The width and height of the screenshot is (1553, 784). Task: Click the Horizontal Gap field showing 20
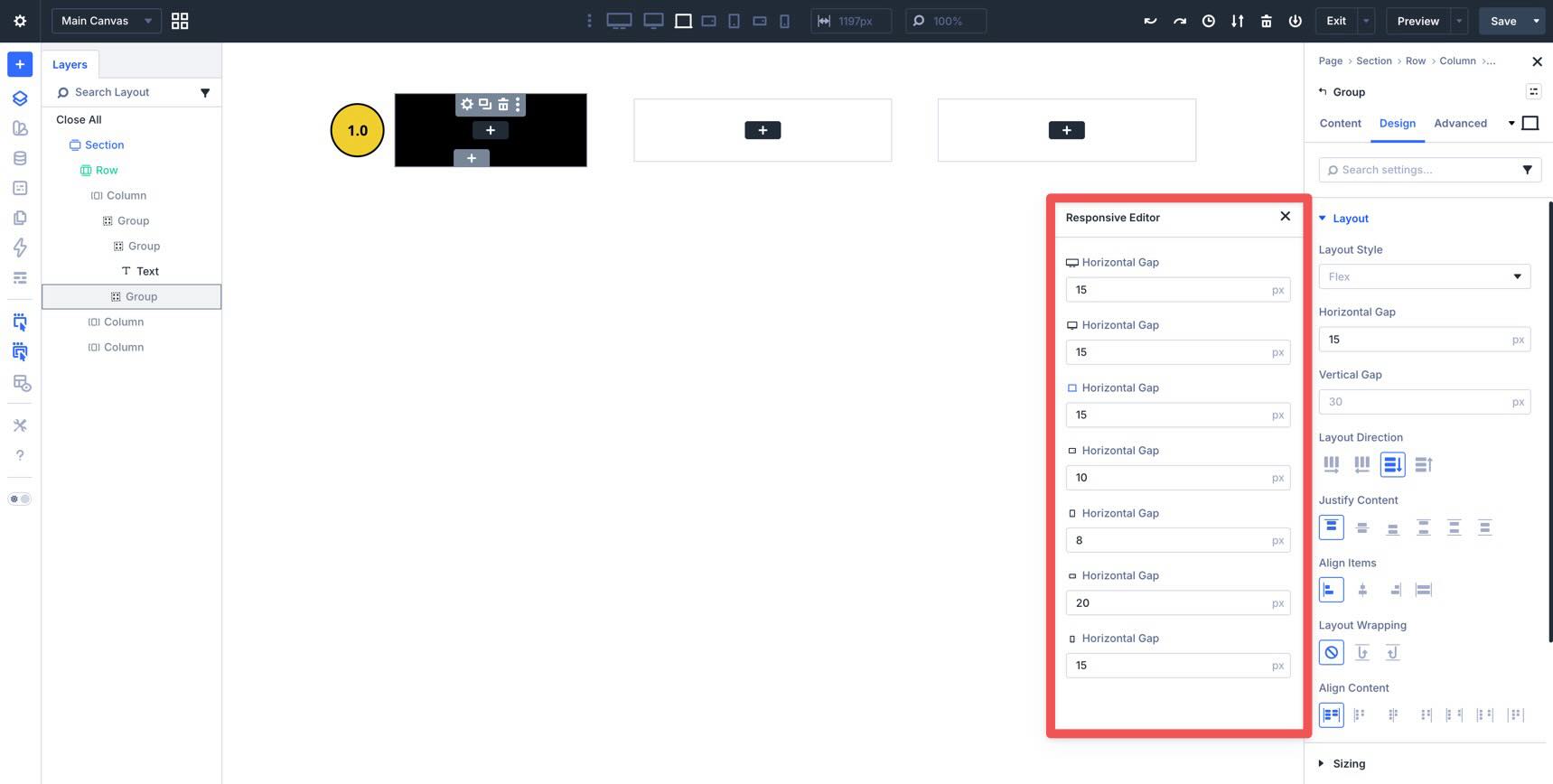pos(1169,602)
